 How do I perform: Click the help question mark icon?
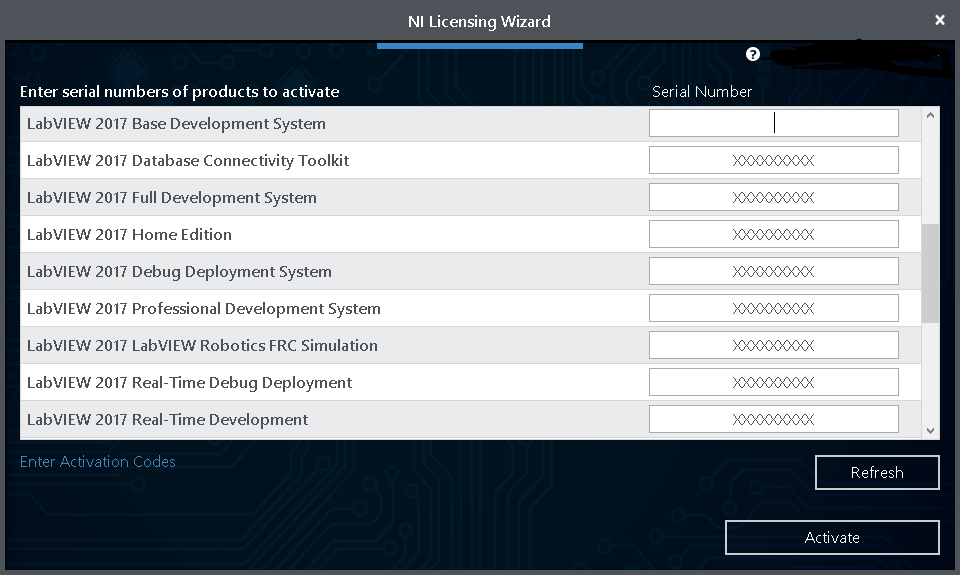point(753,54)
